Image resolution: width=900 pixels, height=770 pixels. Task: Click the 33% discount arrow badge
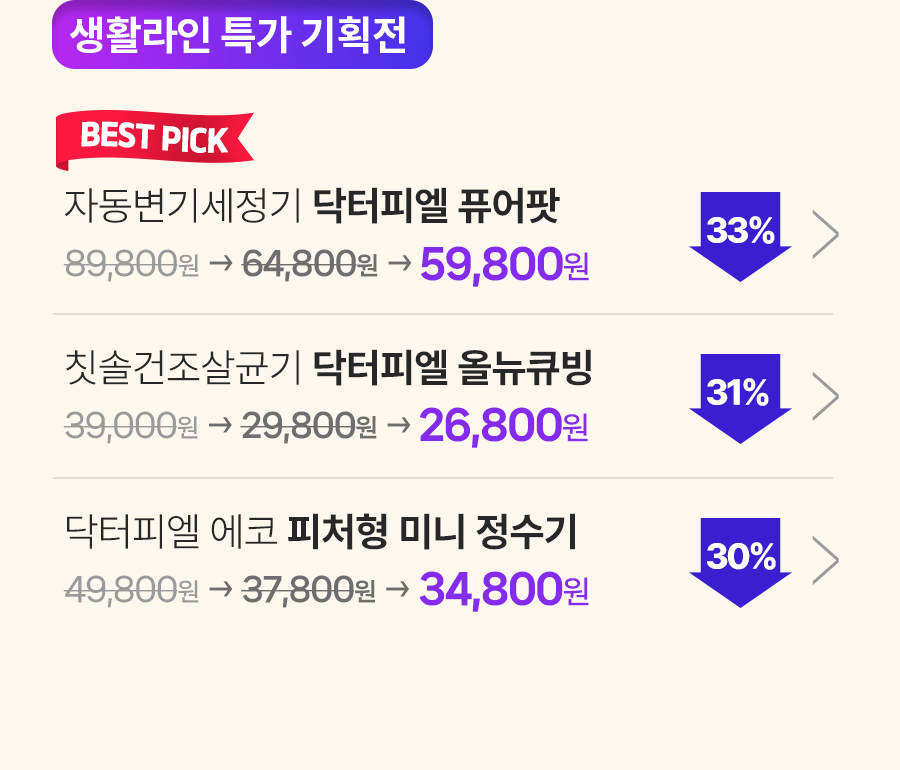pos(740,236)
